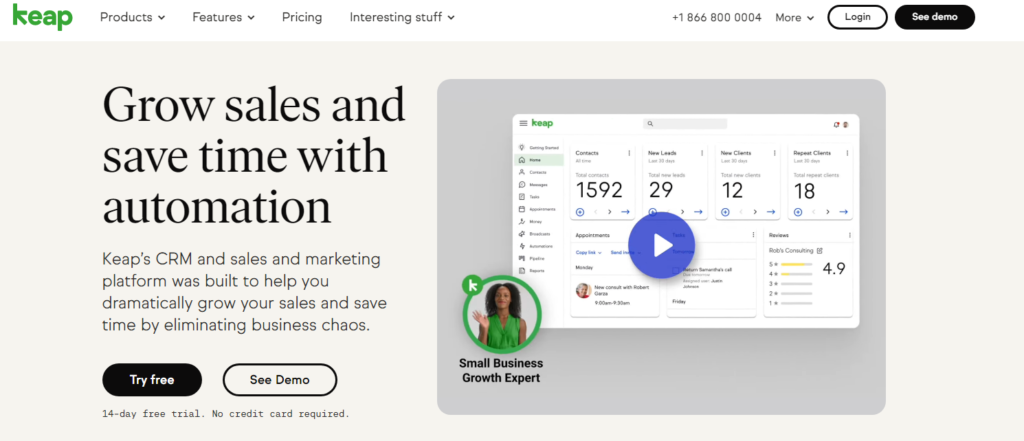Screen dimensions: 1024x441
Task: Select Home in the dashboard sidebar
Action: tap(538, 160)
